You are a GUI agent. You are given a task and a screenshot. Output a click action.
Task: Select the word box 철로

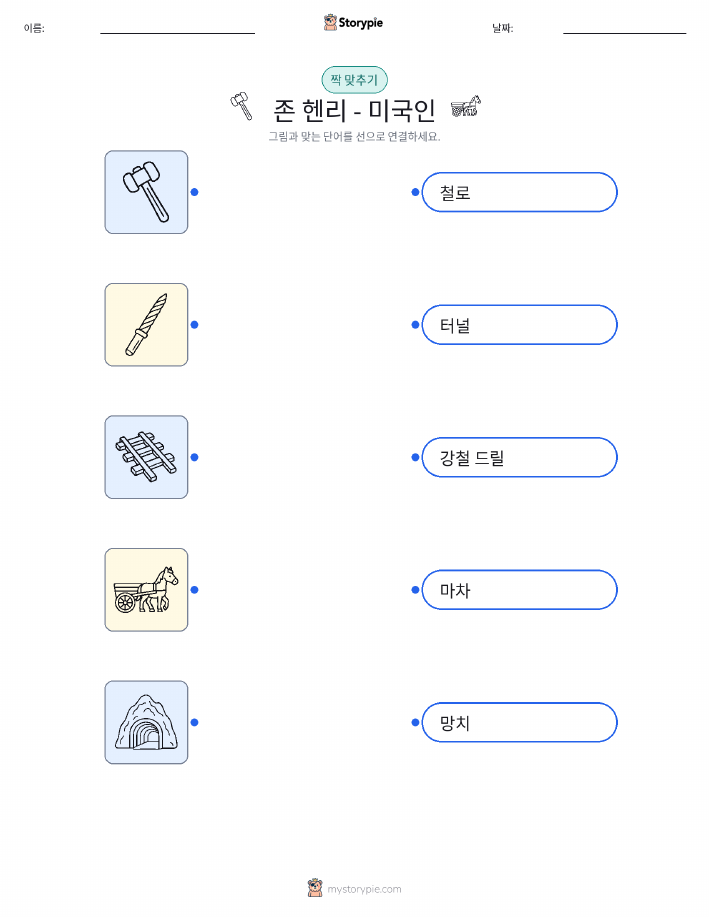519,192
